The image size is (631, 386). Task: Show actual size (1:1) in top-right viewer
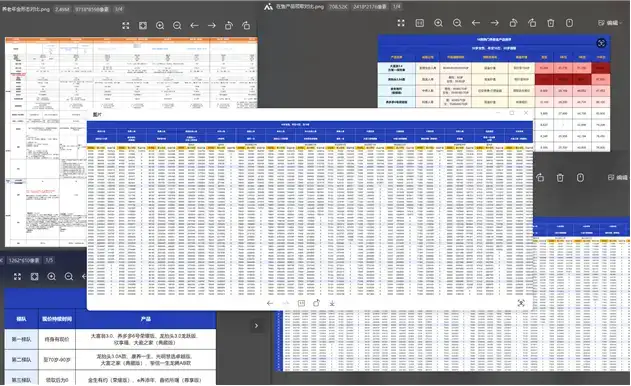tap(420, 23)
